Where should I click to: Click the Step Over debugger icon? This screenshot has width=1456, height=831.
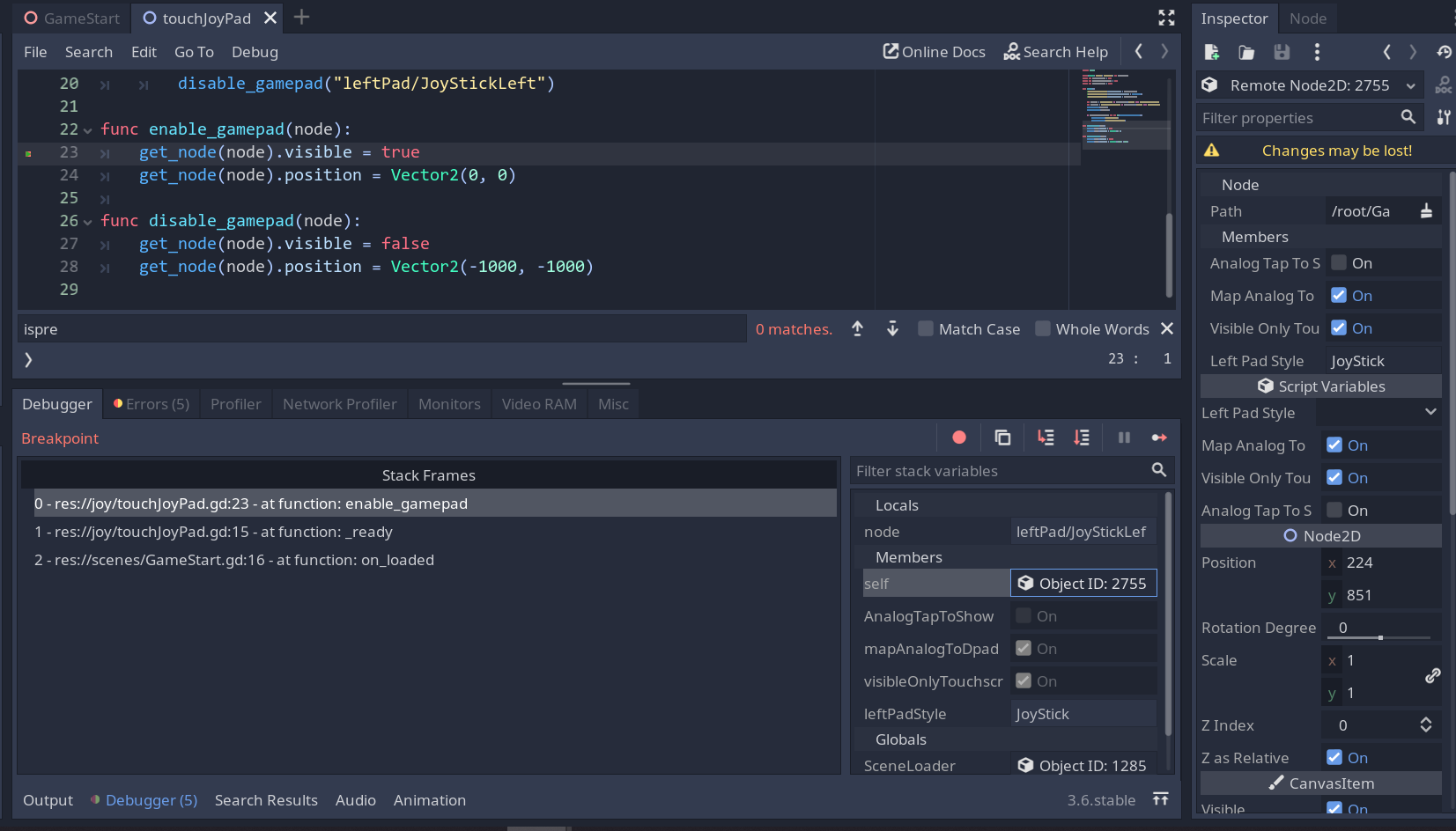1082,438
